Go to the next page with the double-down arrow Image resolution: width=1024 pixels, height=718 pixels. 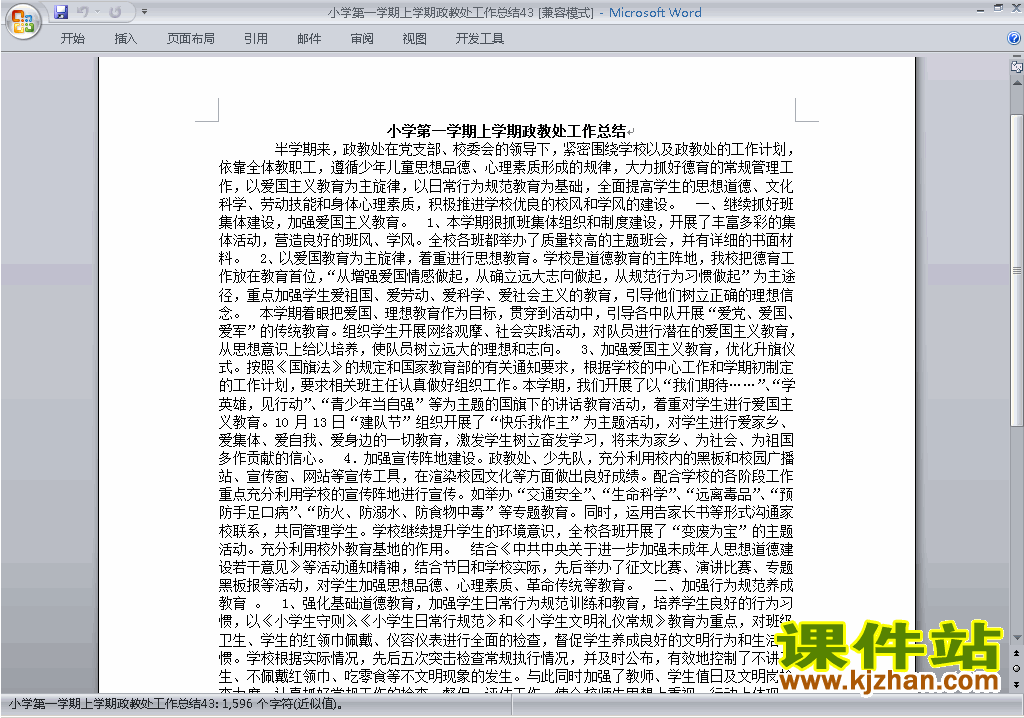[x=1016, y=684]
